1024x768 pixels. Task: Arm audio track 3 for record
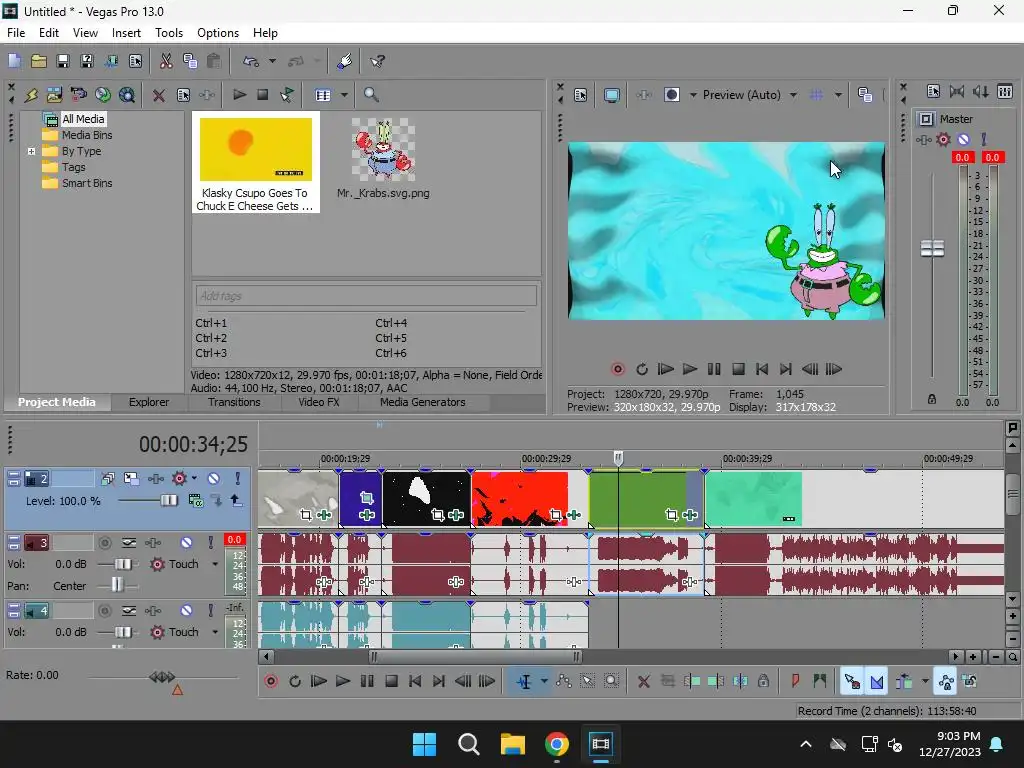tap(104, 543)
